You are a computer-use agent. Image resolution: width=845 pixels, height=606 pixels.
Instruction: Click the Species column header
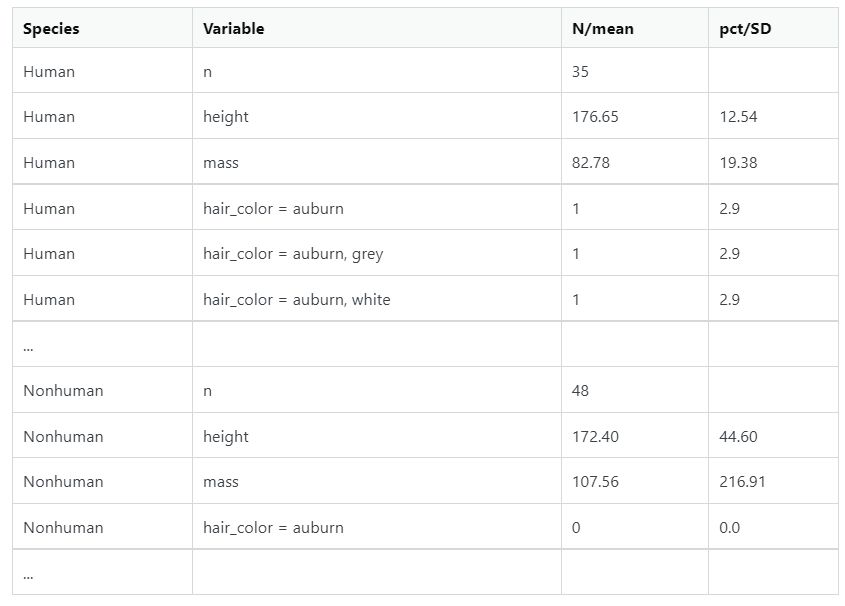click(51, 29)
